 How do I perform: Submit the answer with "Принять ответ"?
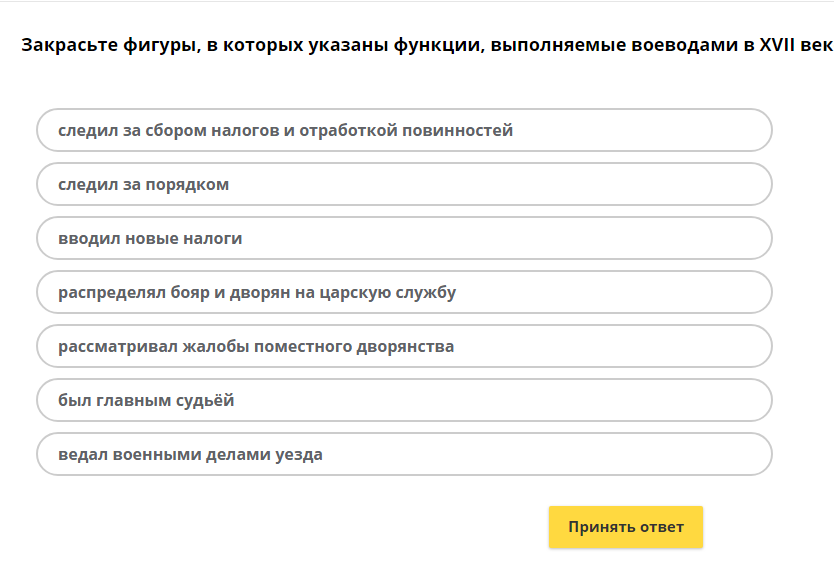point(625,527)
